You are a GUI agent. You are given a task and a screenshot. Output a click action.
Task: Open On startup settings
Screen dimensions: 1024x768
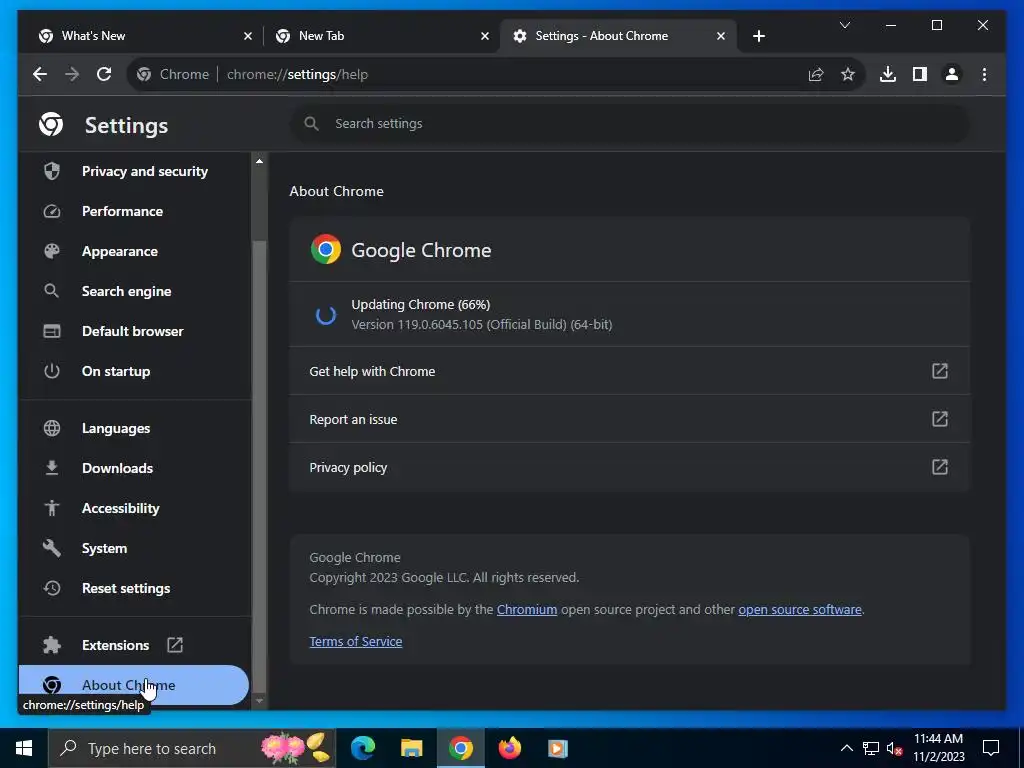click(x=135, y=371)
